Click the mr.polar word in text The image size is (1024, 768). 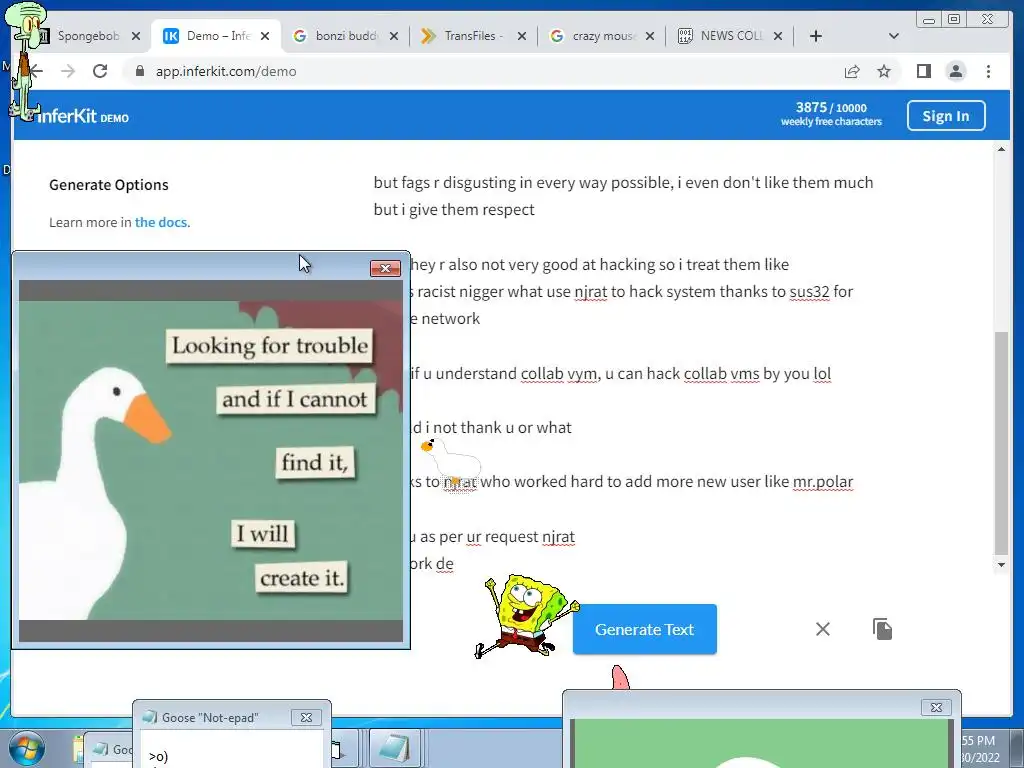click(x=823, y=481)
